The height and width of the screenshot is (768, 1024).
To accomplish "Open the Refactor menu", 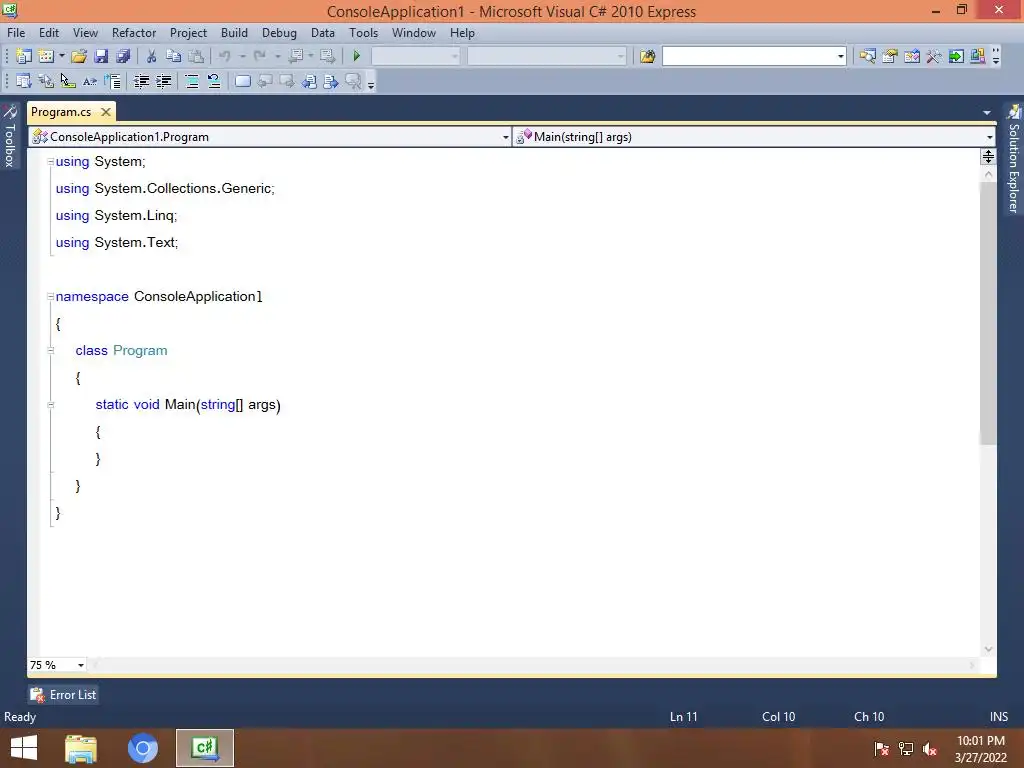I will [x=134, y=33].
